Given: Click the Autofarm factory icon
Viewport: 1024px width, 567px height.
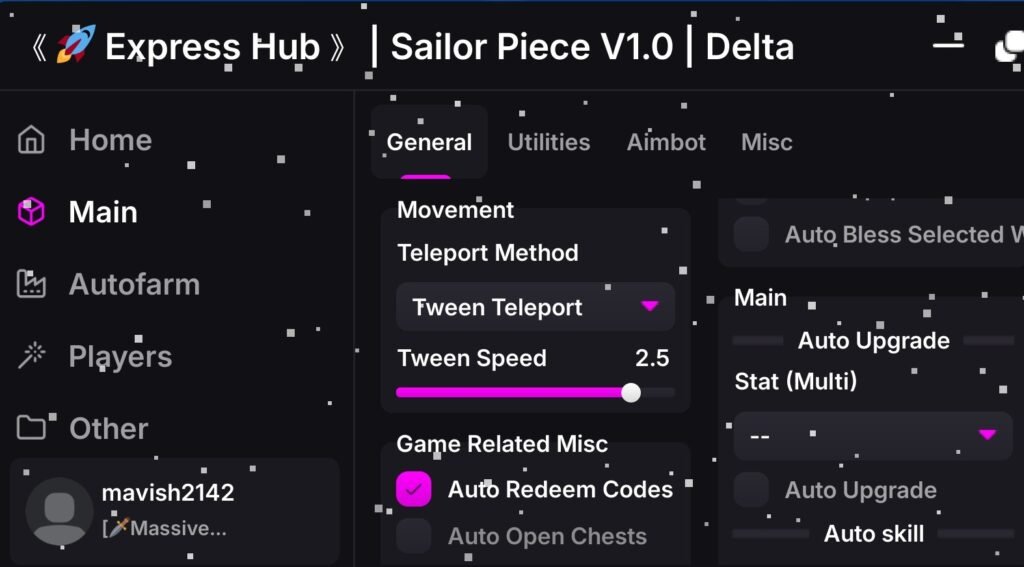Looking at the screenshot, I should (x=32, y=285).
